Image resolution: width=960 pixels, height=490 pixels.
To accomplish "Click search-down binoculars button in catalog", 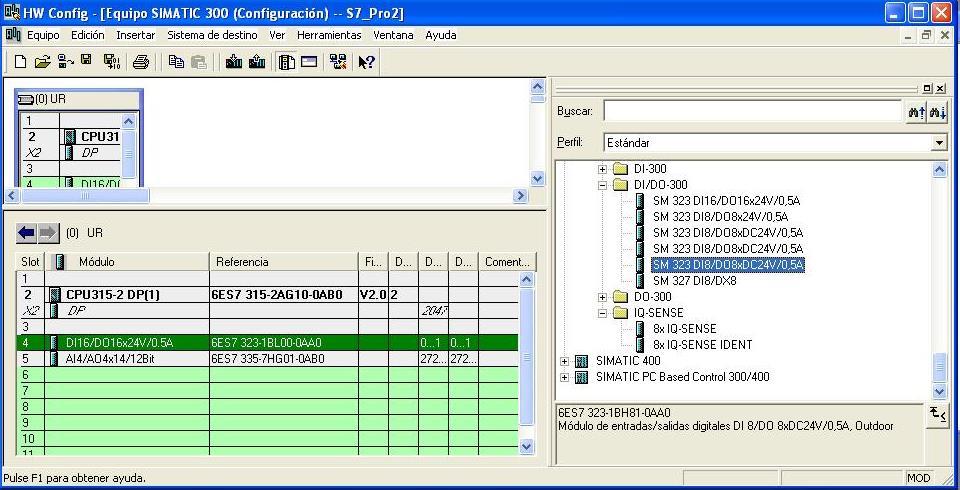I will click(937, 112).
